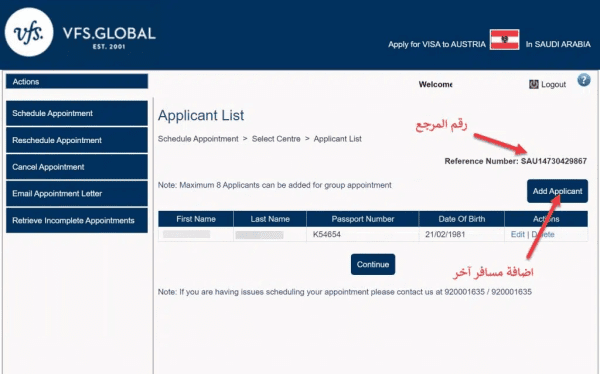
Task: Click the Maximum 8 Applicants note
Action: [x=275, y=185]
